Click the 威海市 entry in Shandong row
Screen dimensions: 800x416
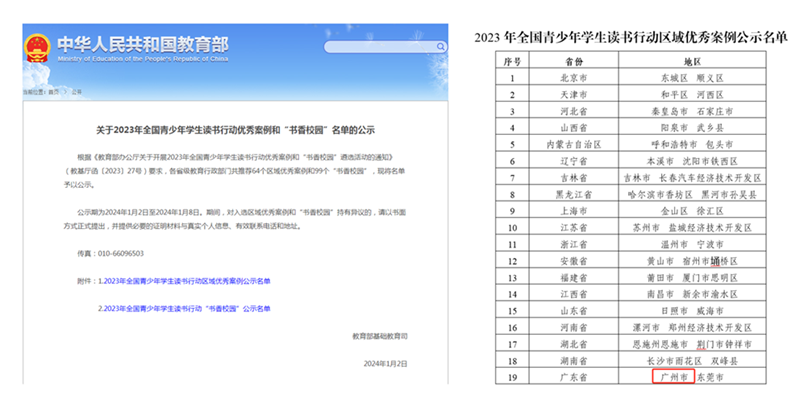710,311
